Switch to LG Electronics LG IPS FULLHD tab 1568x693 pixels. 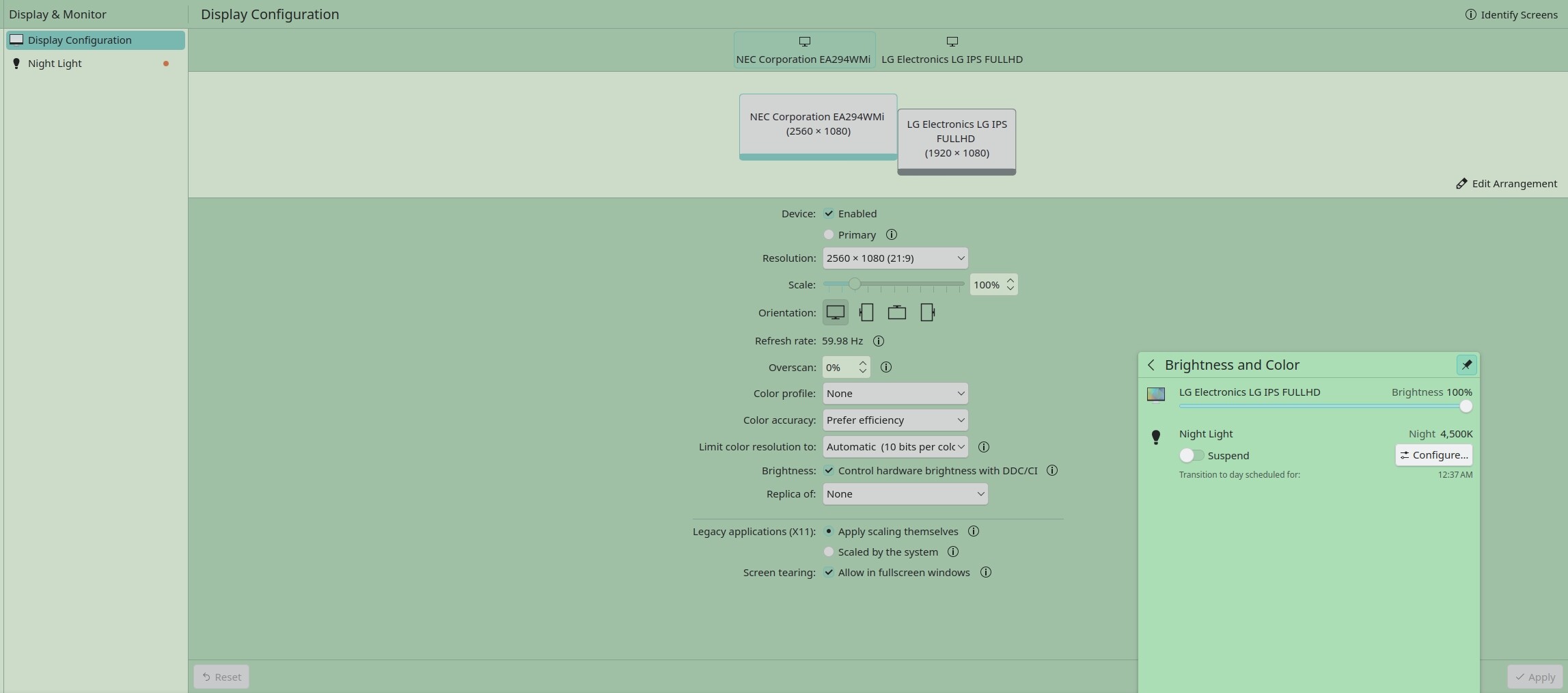pos(952,51)
